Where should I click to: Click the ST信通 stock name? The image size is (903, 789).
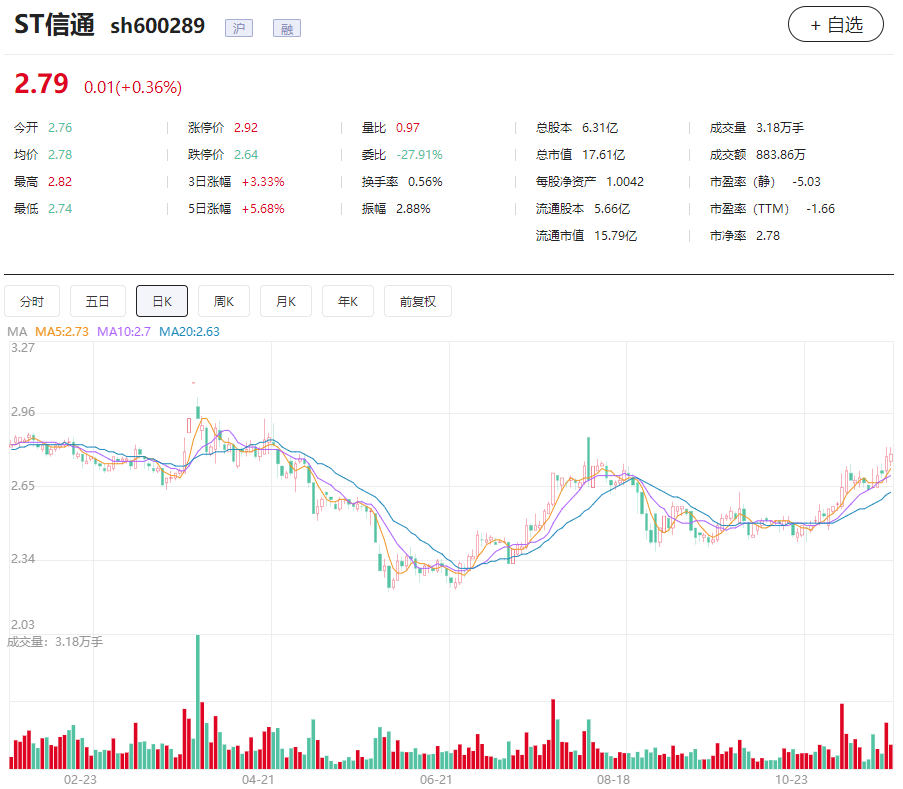54,26
